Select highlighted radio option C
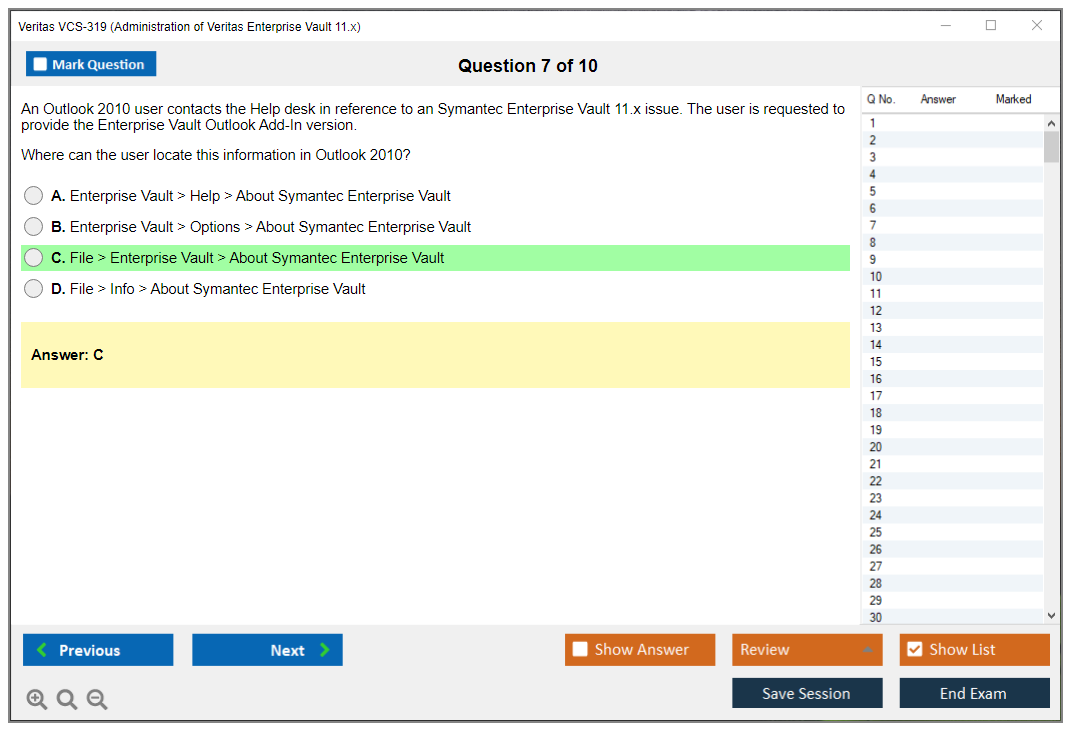Image resolution: width=1075 pixels, height=735 pixels. tap(34, 258)
